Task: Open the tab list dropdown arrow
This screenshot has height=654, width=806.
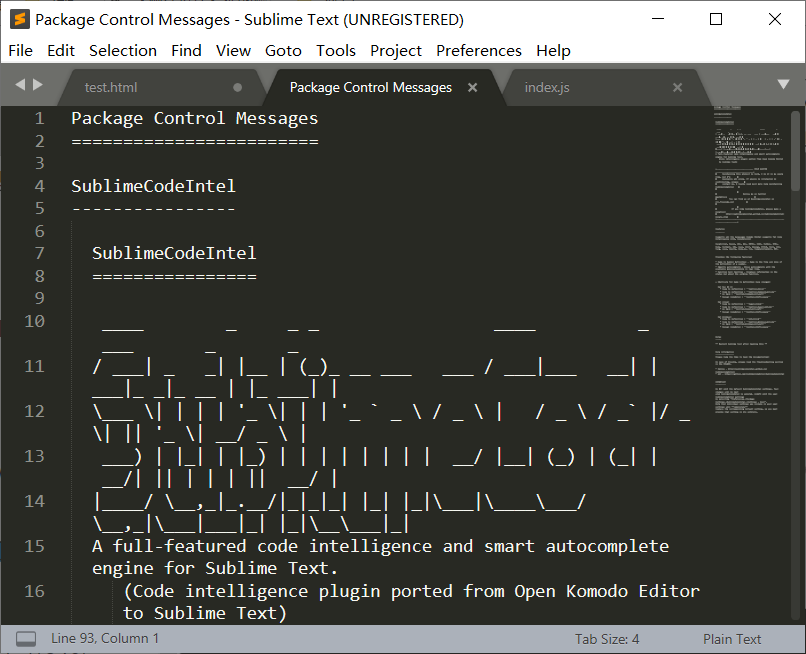Action: [x=783, y=84]
